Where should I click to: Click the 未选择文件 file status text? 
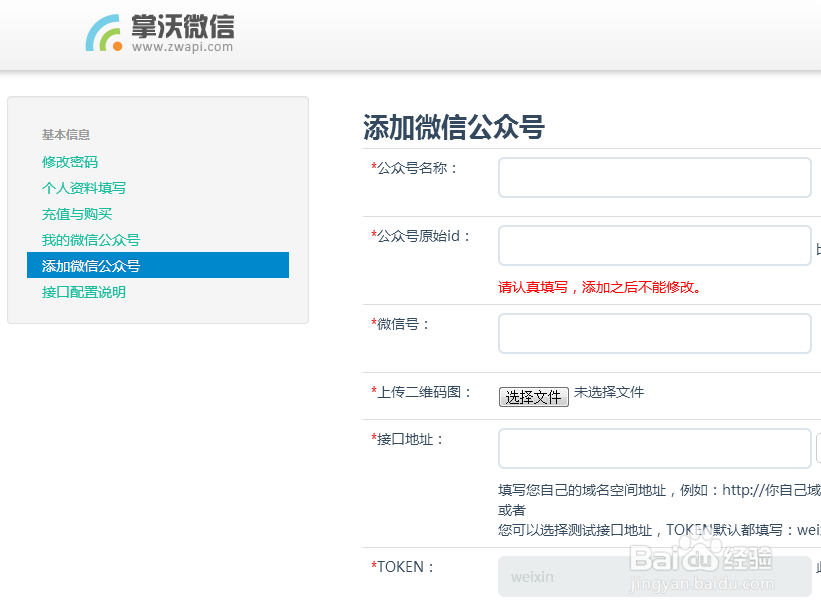[609, 392]
